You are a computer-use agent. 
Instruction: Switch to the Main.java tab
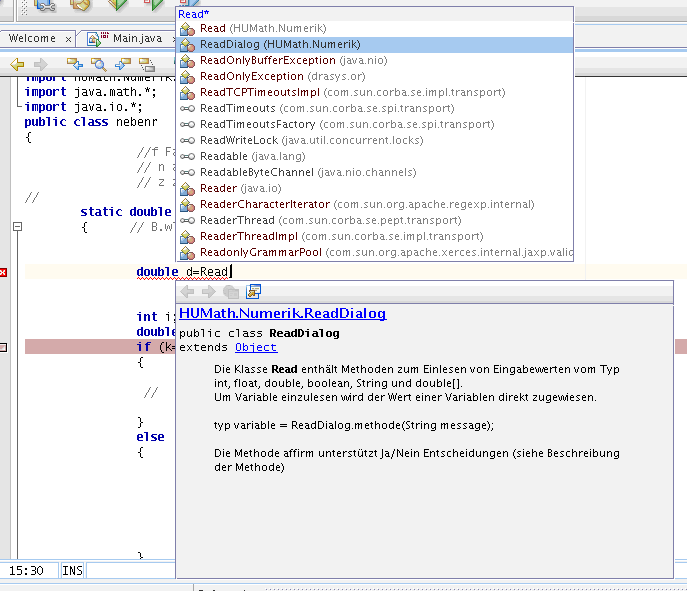click(136, 38)
